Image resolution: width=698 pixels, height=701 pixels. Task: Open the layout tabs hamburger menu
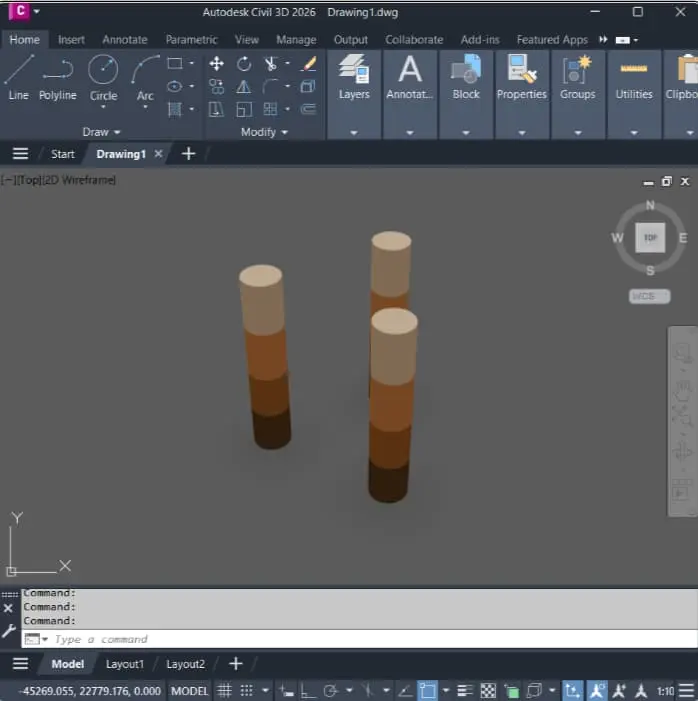20,663
